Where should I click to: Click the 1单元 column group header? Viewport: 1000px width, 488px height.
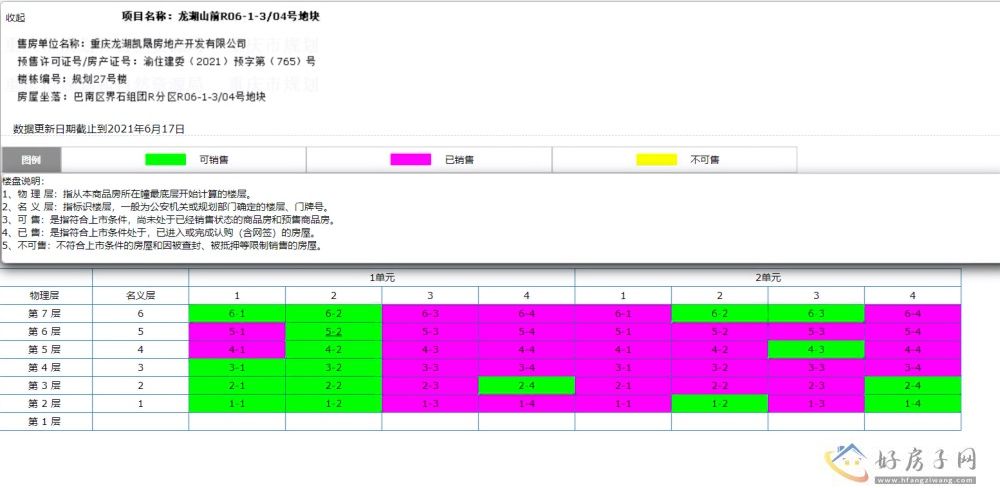point(381,277)
